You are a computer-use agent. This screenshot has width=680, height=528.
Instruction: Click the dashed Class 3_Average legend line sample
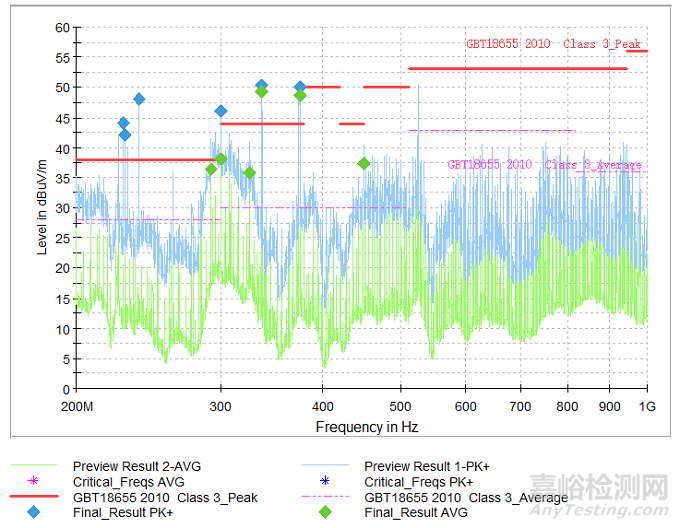[x=326, y=498]
